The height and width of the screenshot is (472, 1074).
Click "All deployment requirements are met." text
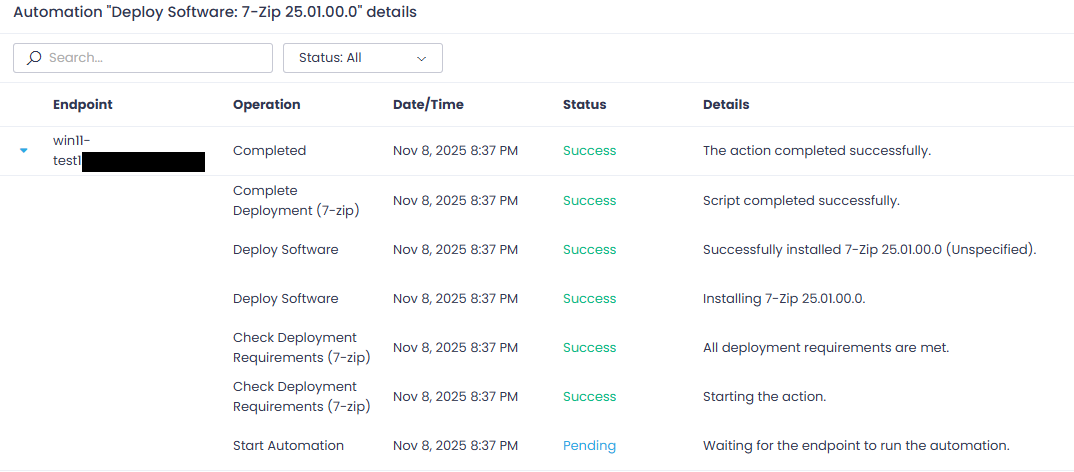(825, 347)
